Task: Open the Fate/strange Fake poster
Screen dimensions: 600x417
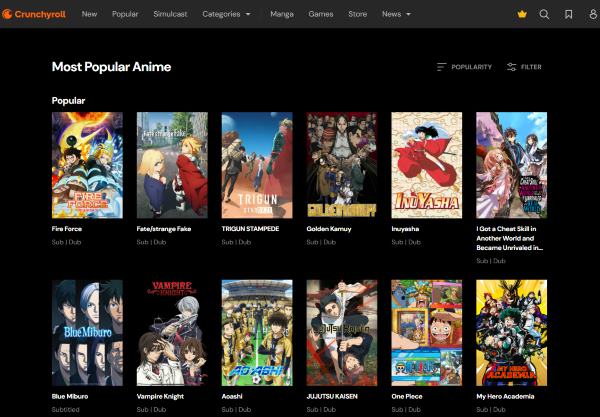Action: coord(172,165)
